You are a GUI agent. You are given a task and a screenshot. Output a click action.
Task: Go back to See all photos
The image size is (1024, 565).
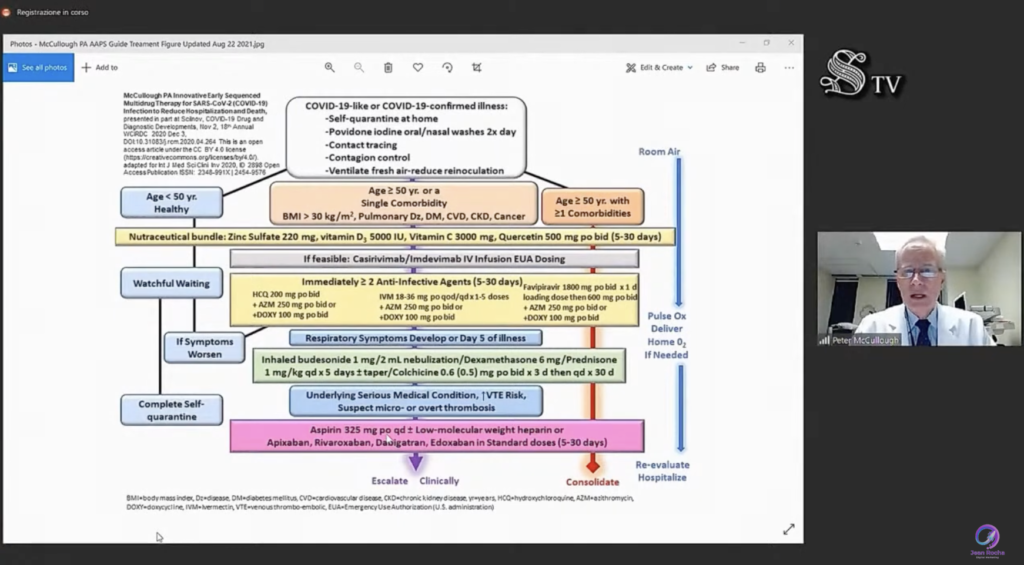38,67
